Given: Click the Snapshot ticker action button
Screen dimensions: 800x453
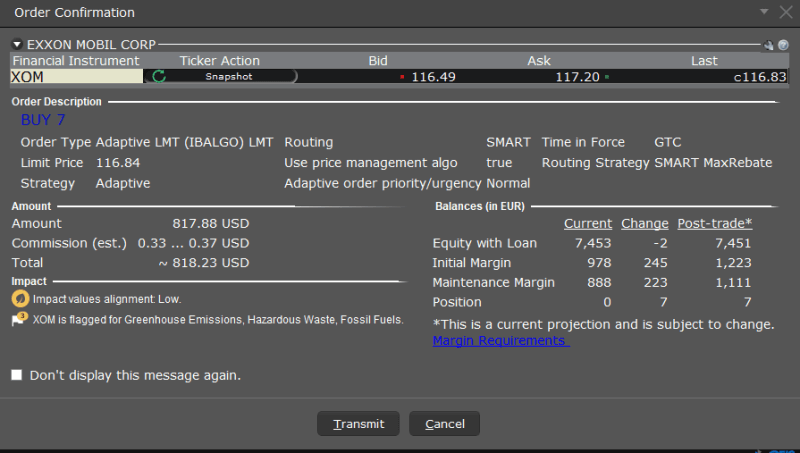Looking at the screenshot, I should pos(229,77).
